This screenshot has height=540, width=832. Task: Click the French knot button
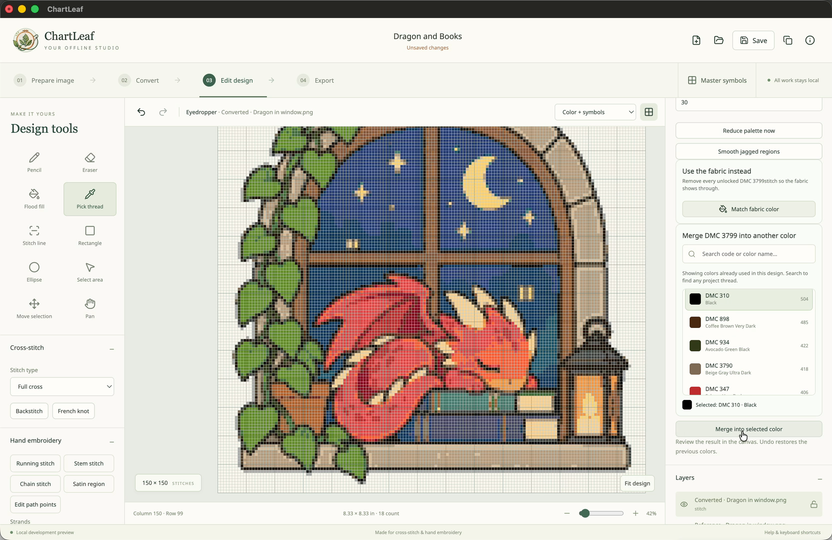coord(73,411)
